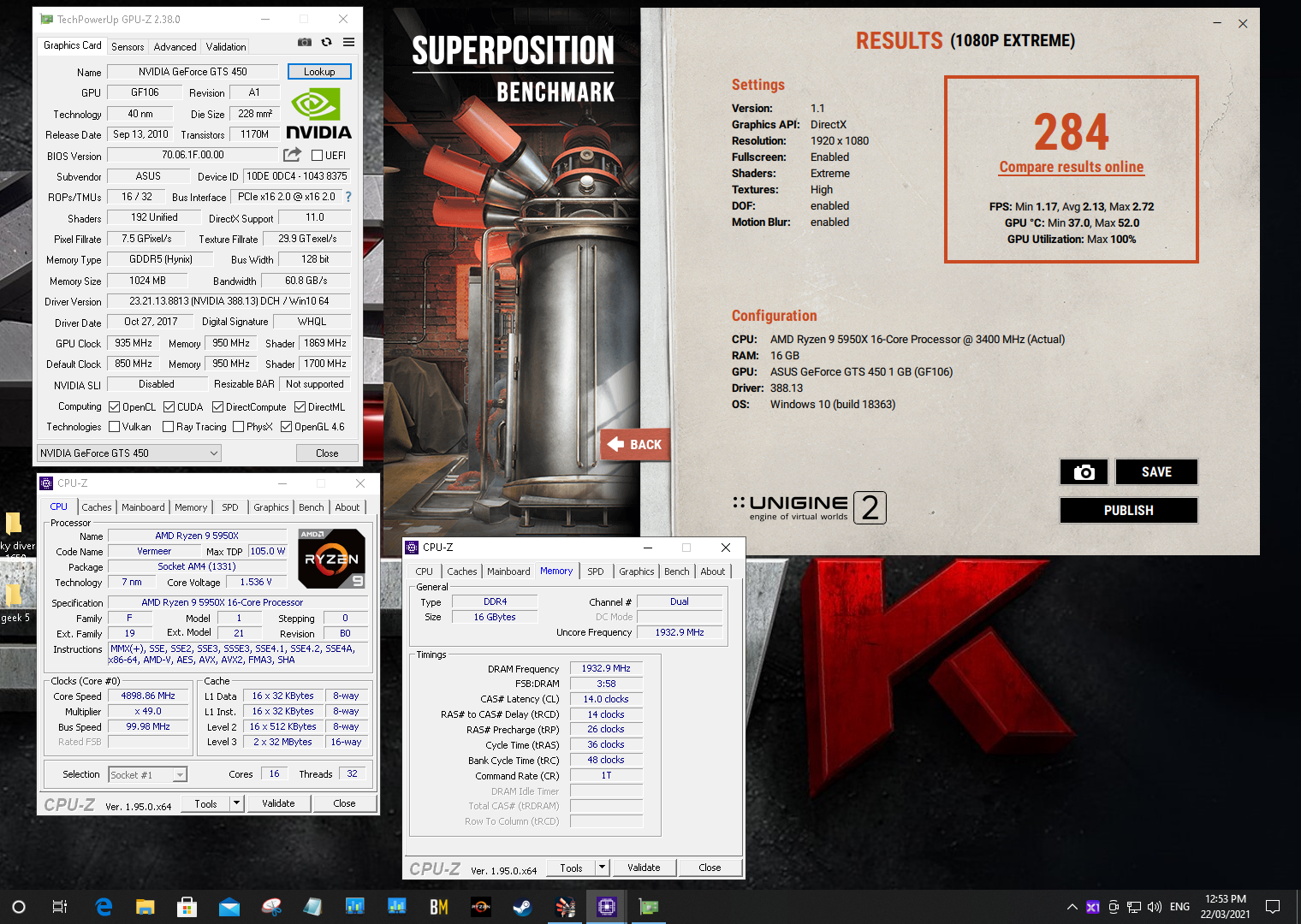Click the PUBLISH button in Superposition
This screenshot has height=924, width=1301.
click(x=1128, y=511)
